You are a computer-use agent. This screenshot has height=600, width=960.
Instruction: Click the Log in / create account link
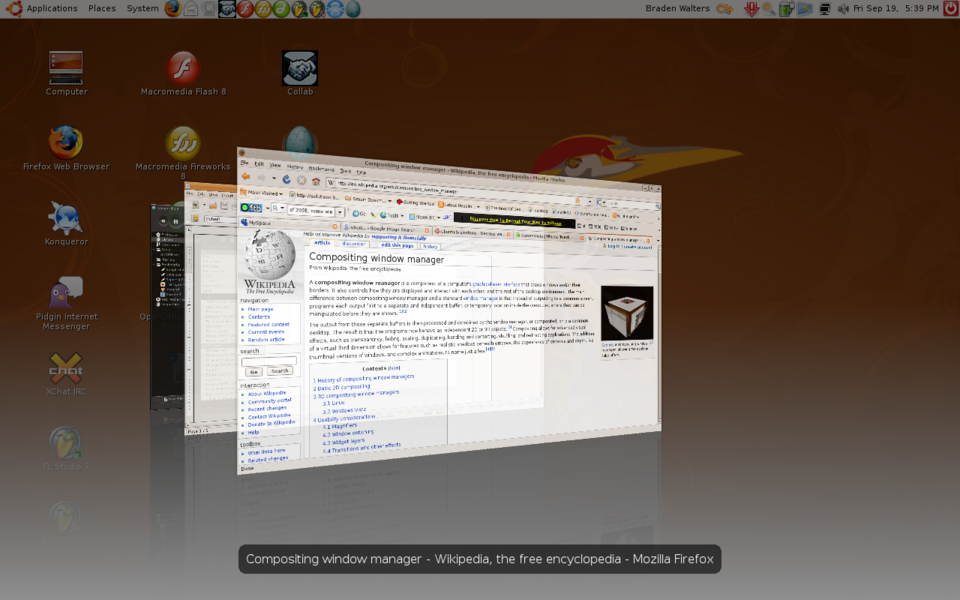coord(629,247)
